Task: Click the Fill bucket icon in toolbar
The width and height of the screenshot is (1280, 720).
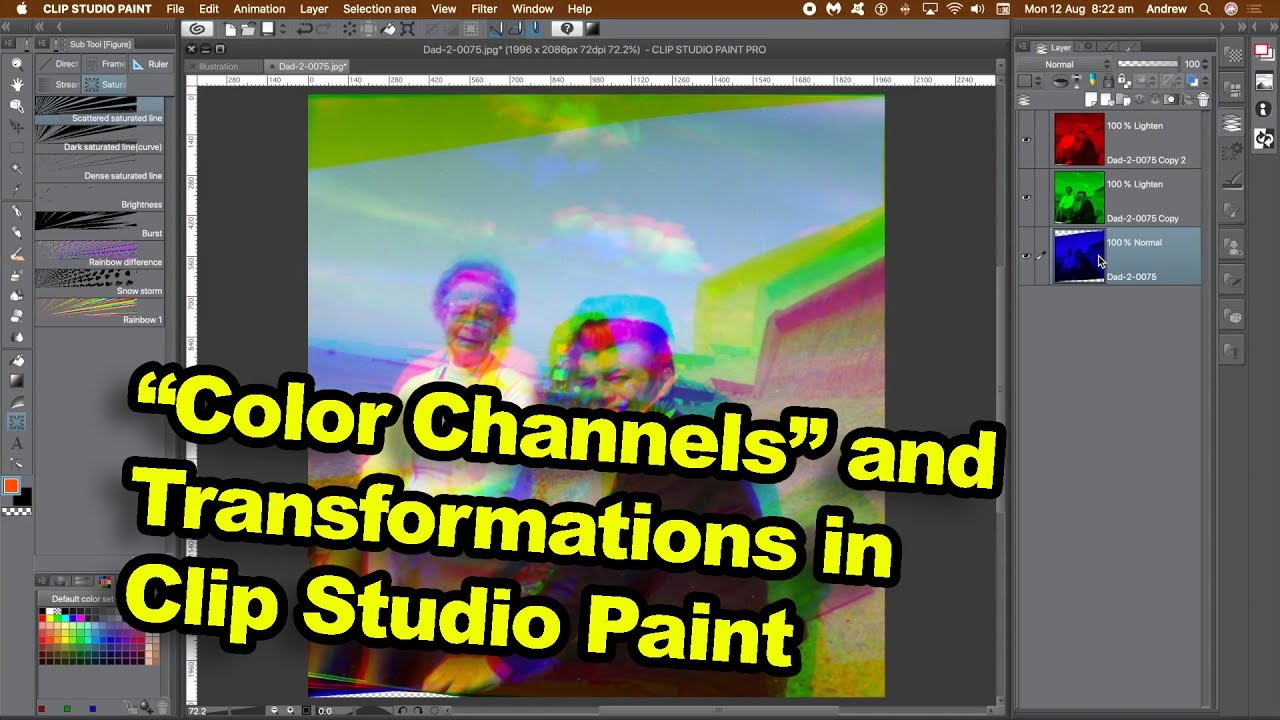Action: [388, 29]
